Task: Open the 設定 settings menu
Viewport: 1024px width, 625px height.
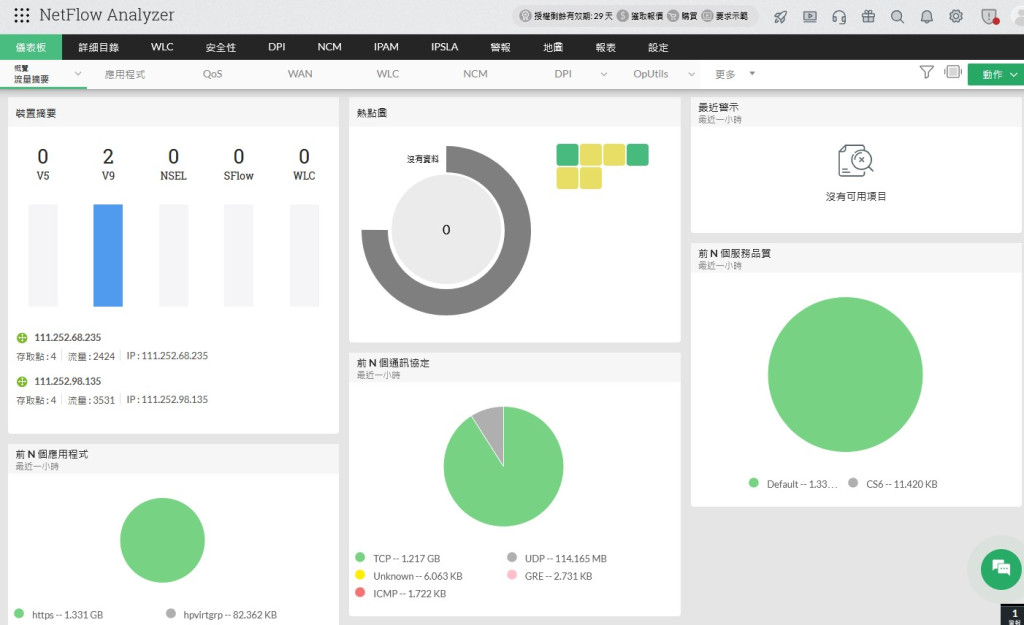Action: click(658, 47)
